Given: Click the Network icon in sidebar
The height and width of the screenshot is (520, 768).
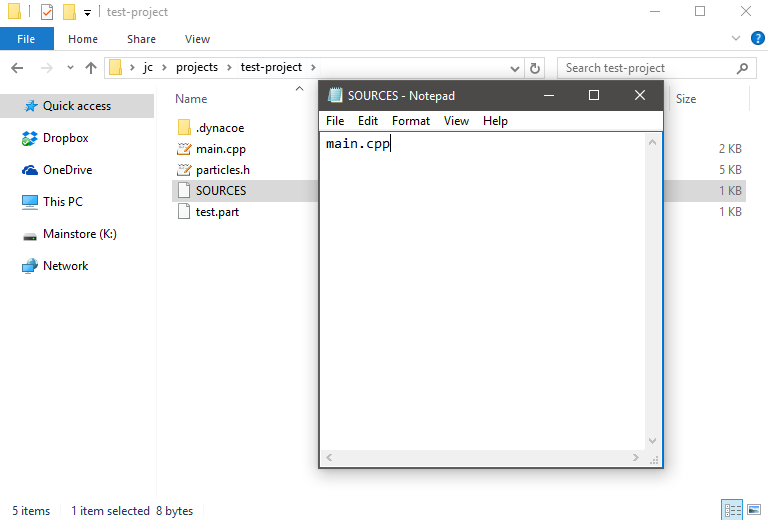Looking at the screenshot, I should (x=30, y=266).
